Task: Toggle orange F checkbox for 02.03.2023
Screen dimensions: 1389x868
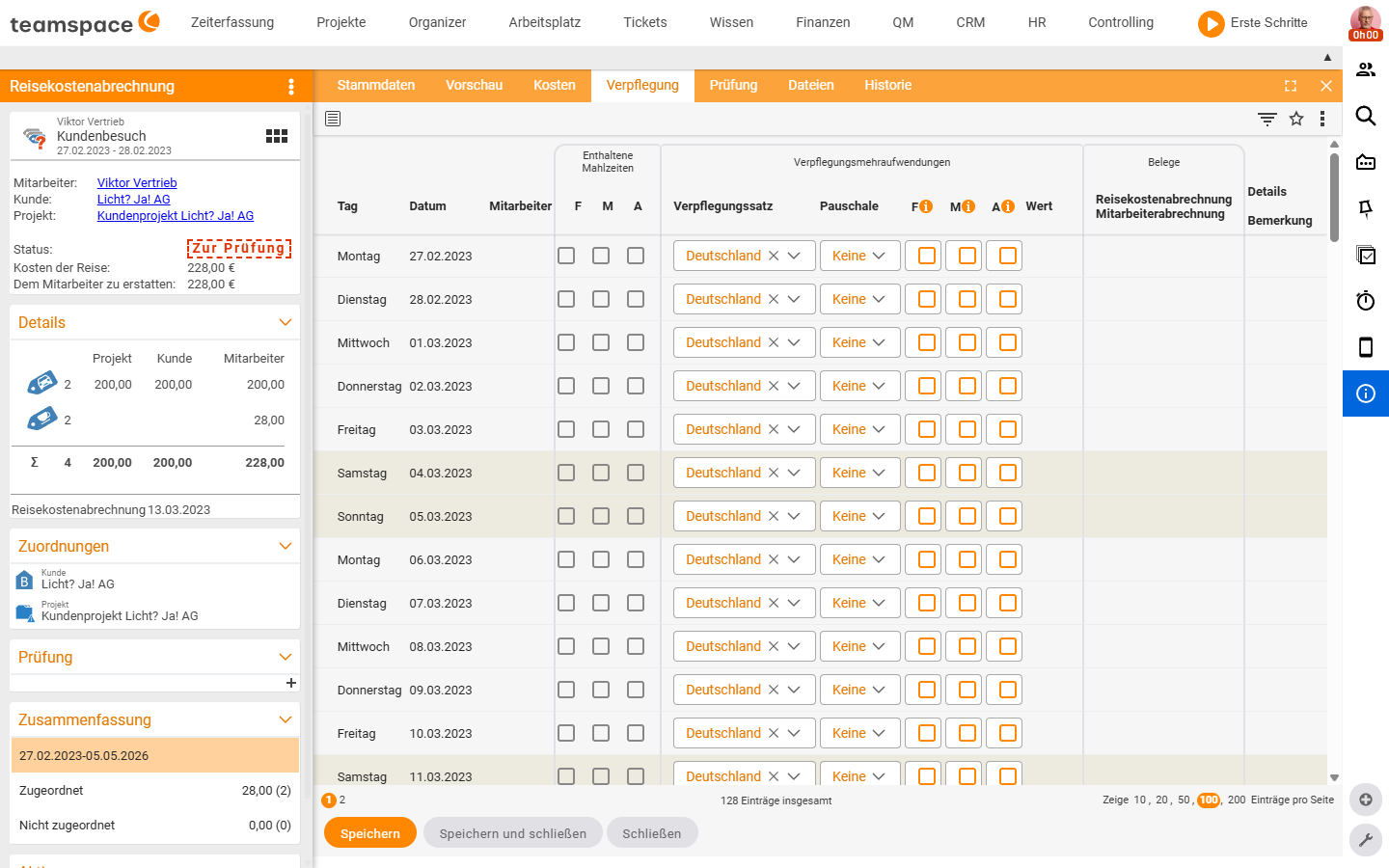Action: click(927, 386)
